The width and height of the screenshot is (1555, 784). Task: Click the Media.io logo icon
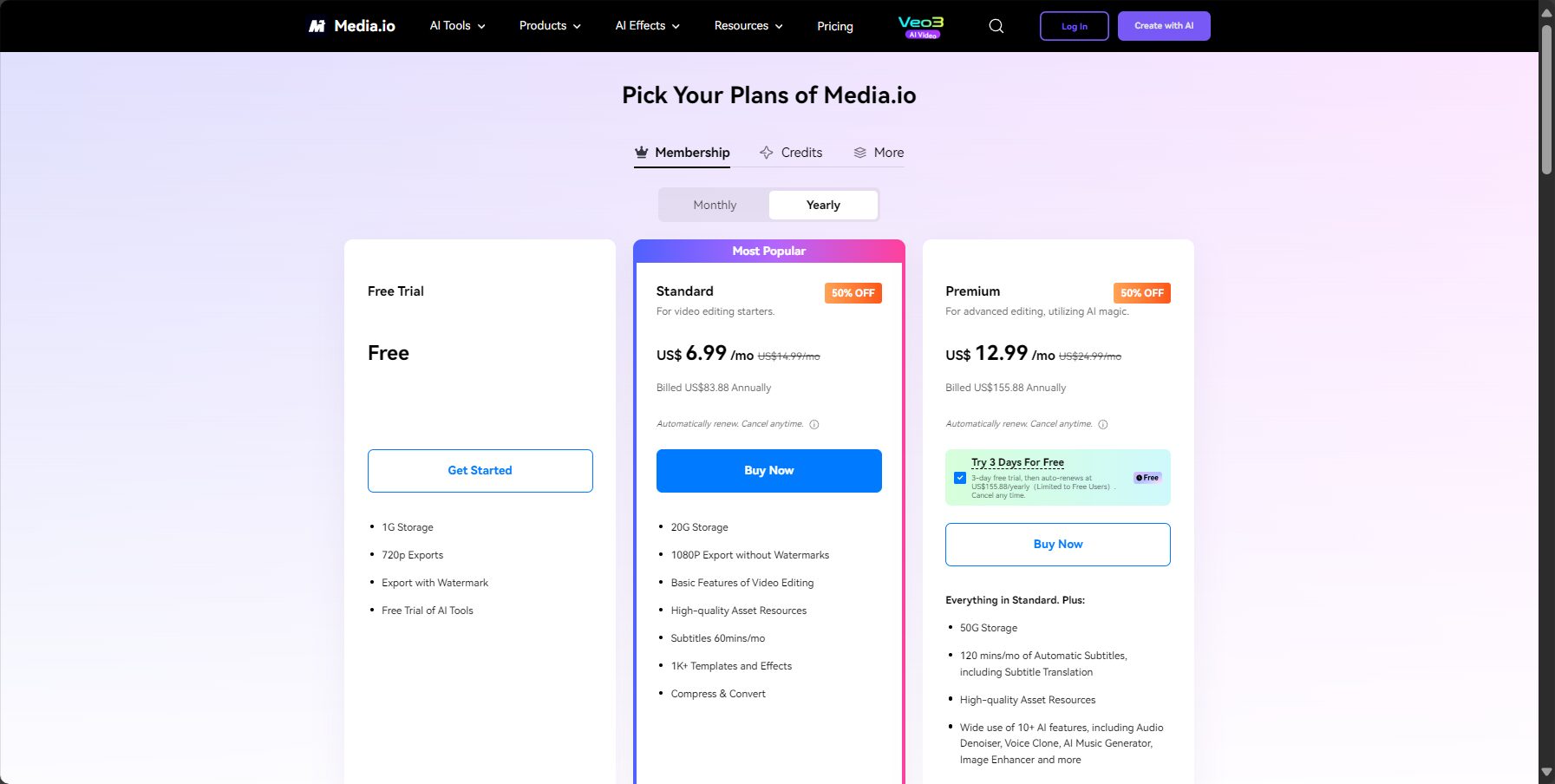pos(317,26)
